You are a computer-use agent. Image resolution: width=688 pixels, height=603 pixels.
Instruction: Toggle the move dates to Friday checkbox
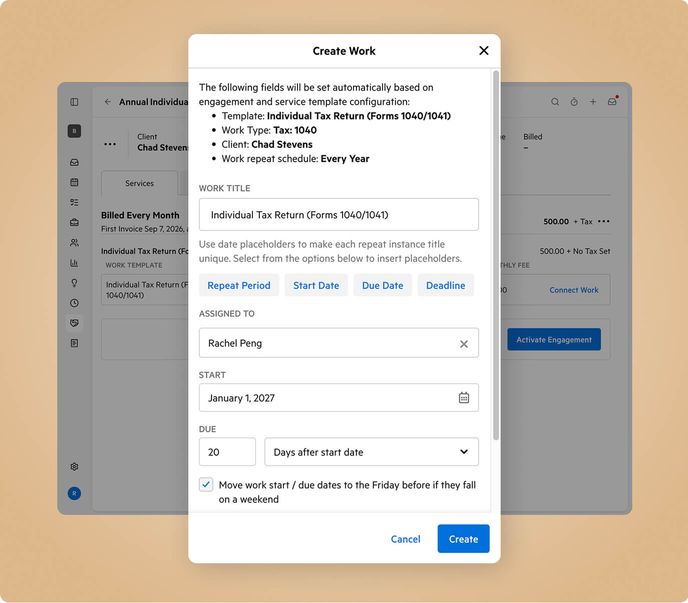coord(206,485)
